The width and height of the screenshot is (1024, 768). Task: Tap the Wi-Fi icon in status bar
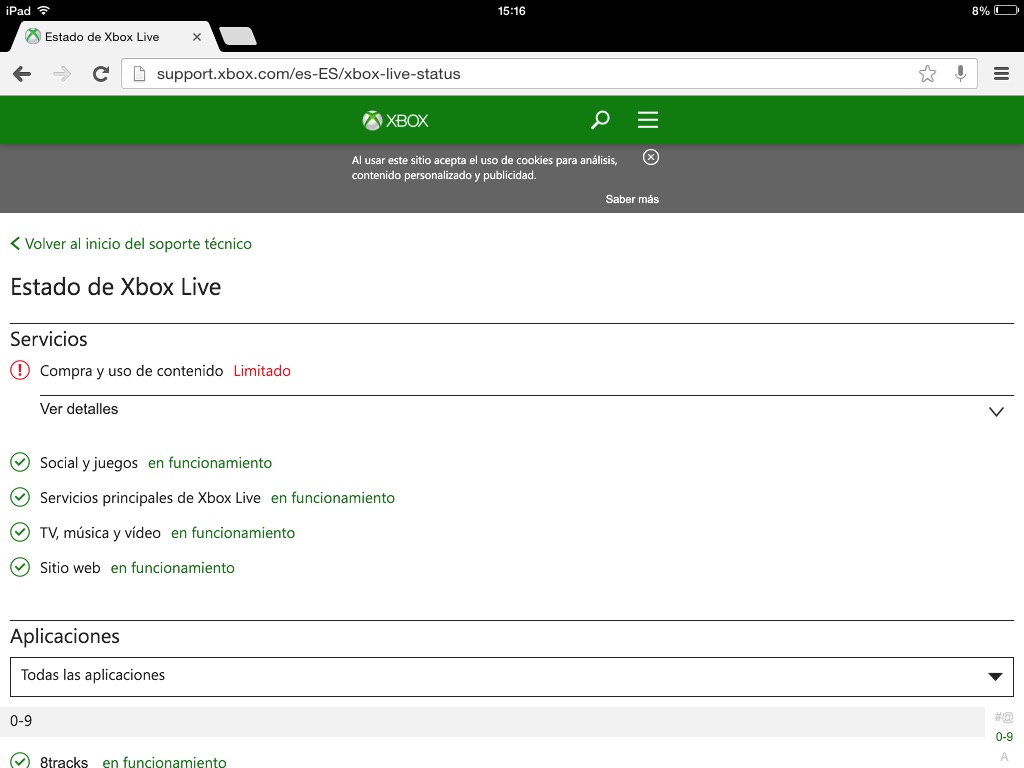(x=44, y=10)
